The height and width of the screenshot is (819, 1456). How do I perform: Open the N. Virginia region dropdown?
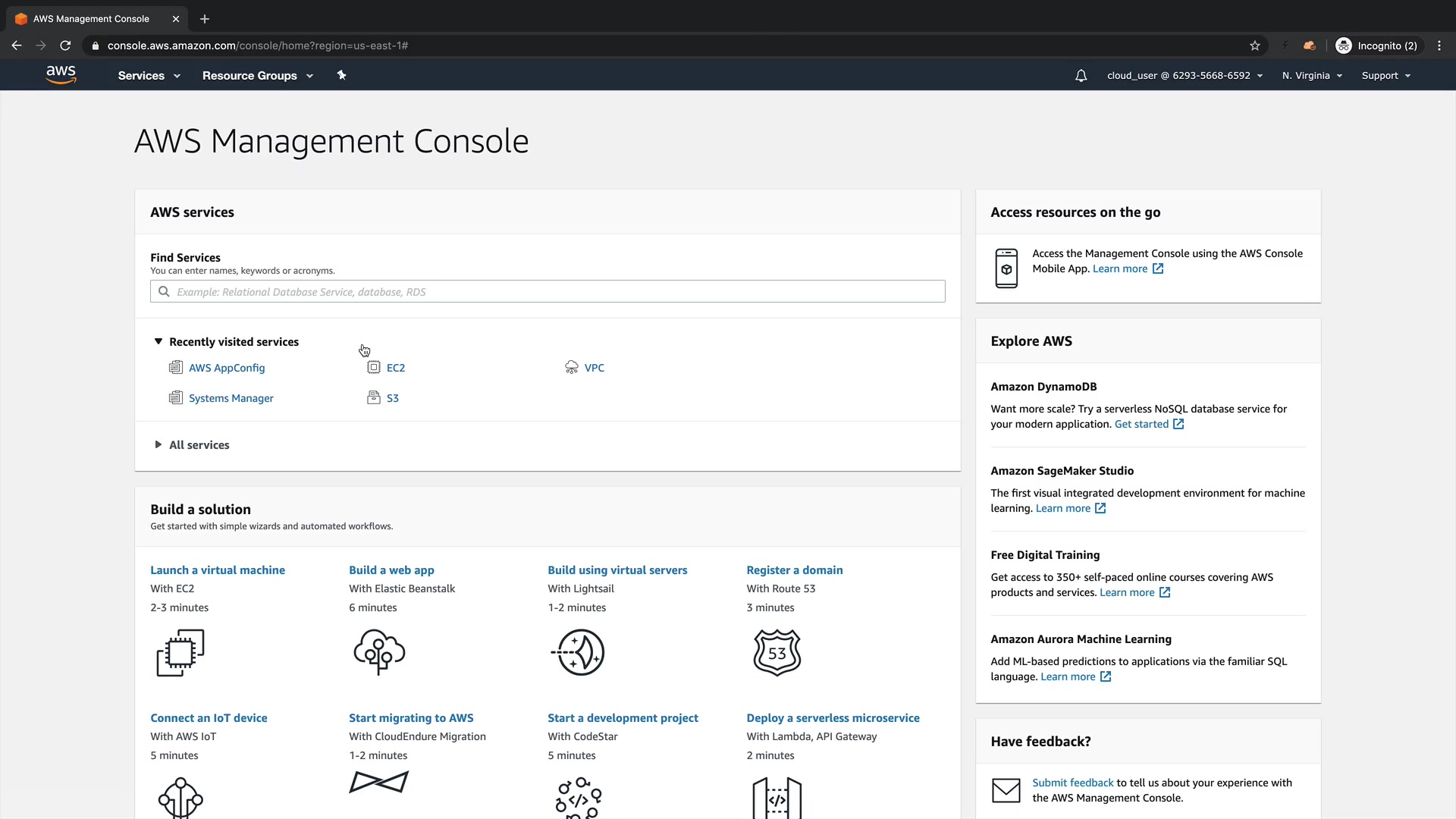(1312, 76)
